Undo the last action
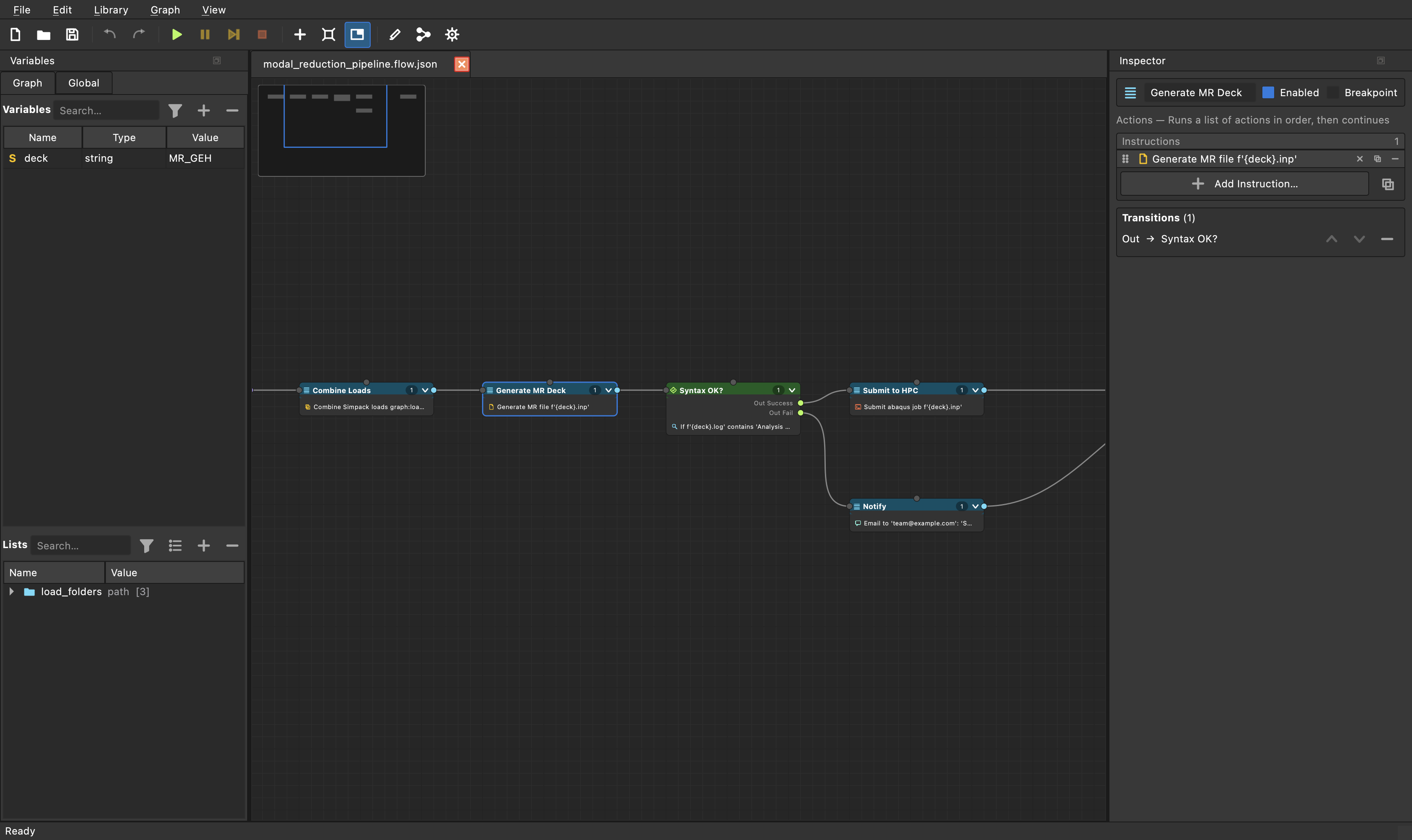 pos(110,34)
